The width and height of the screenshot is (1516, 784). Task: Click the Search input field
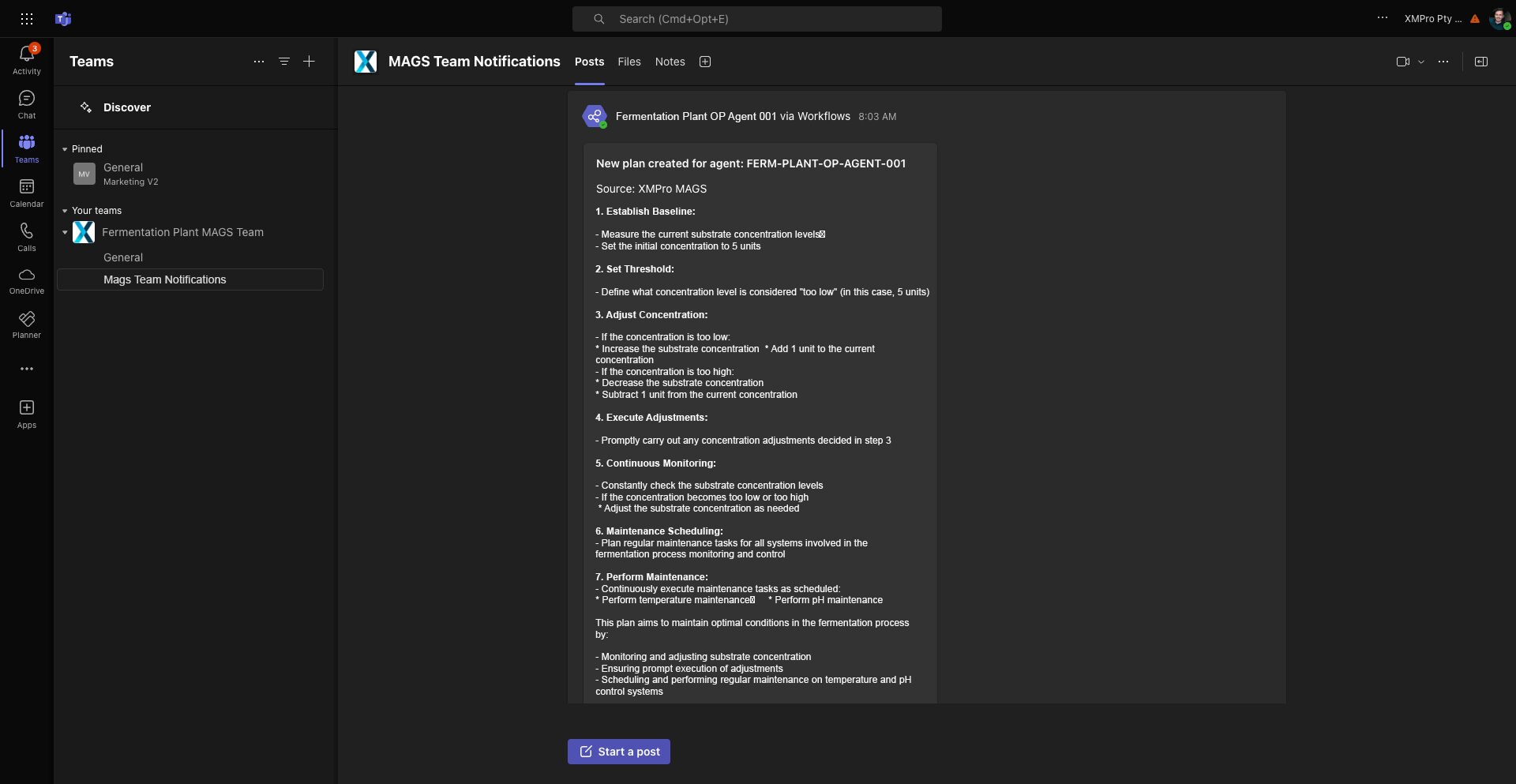pyautogui.click(x=756, y=19)
